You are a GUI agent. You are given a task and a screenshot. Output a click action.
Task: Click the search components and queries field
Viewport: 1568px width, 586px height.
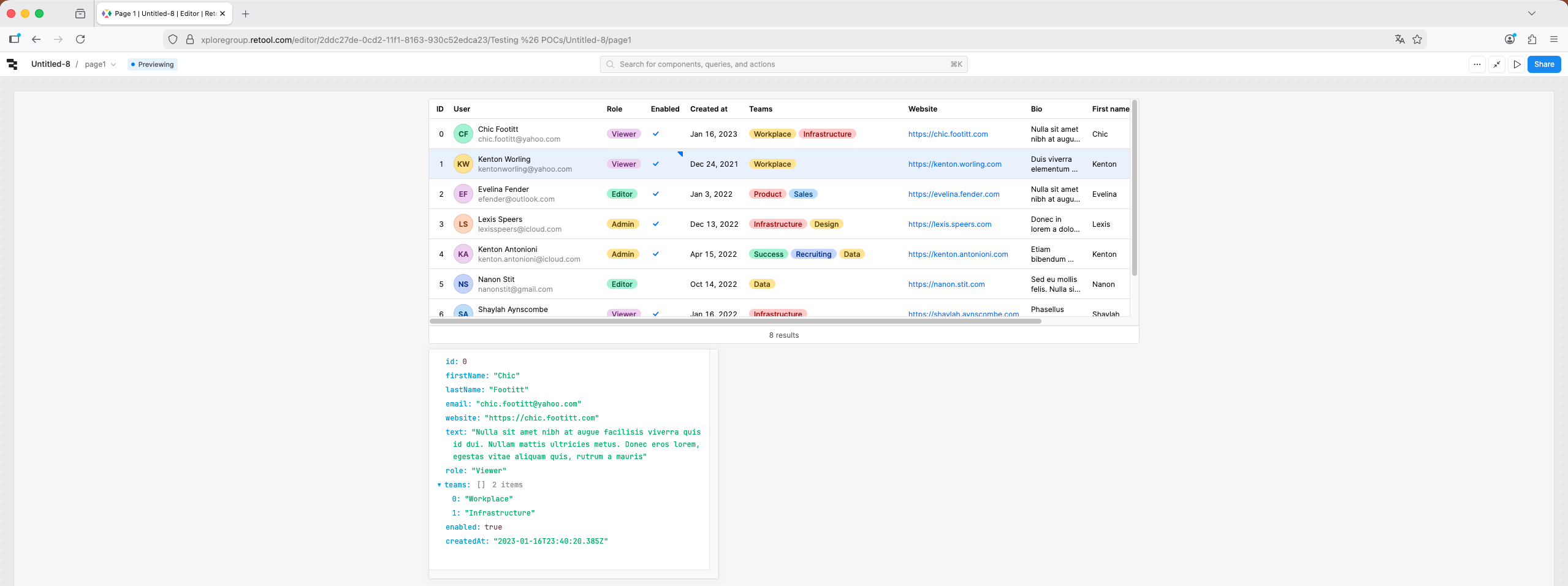point(783,64)
